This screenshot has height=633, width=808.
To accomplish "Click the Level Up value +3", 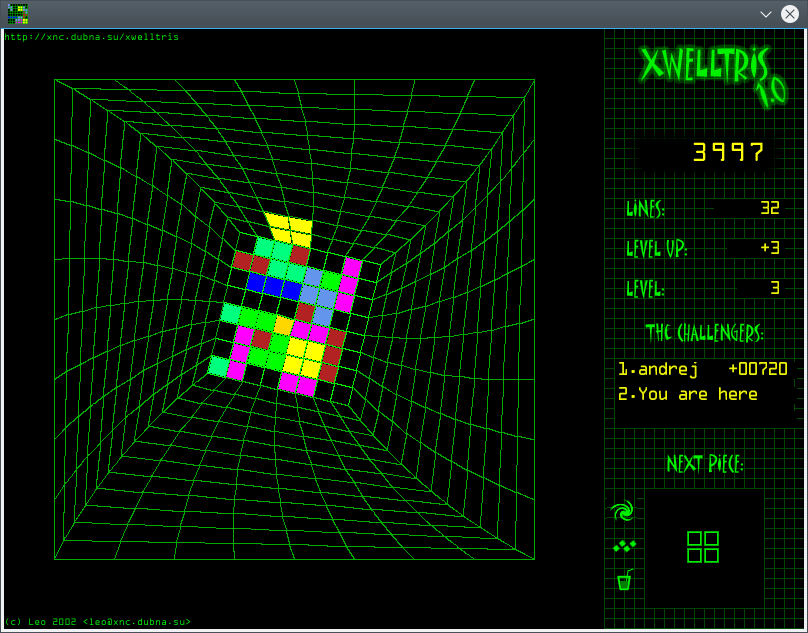I will click(768, 248).
